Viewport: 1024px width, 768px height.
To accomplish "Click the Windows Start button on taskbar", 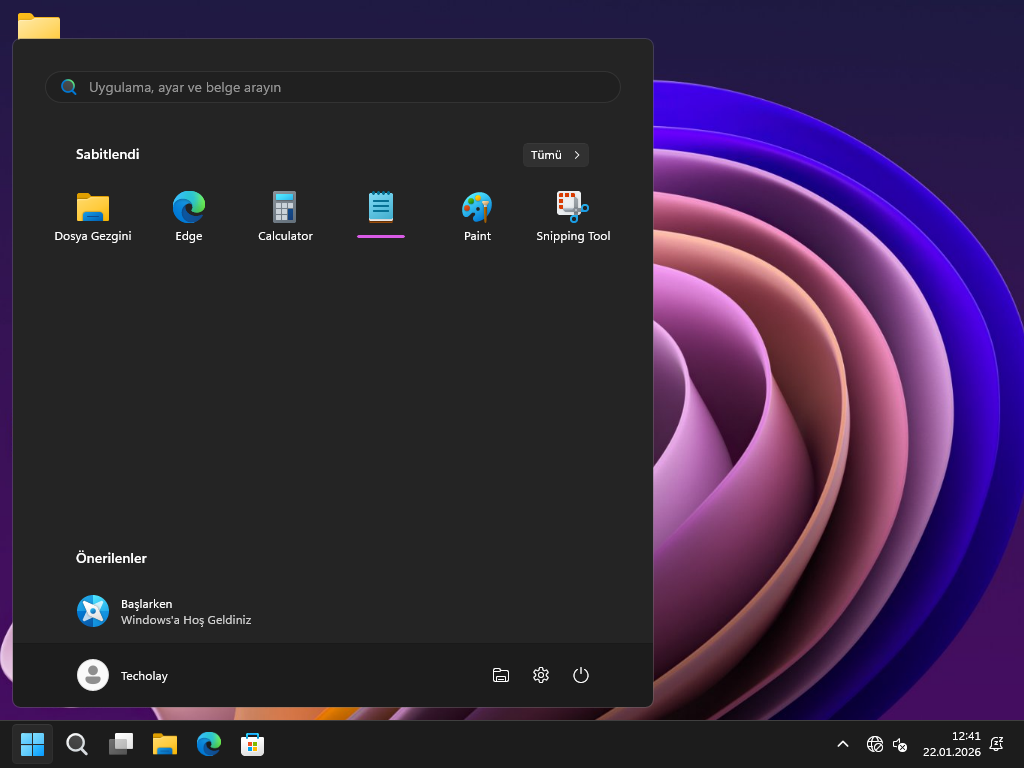I will click(33, 744).
